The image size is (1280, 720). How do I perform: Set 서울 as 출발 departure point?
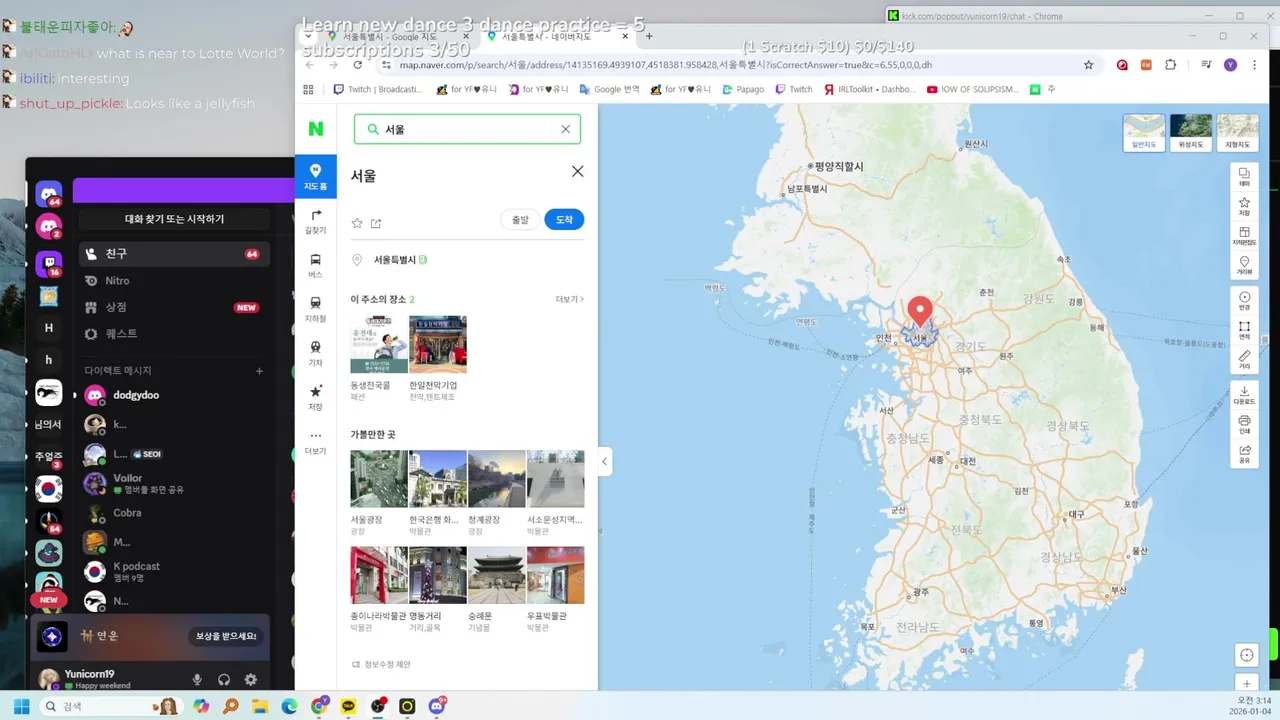click(520, 220)
